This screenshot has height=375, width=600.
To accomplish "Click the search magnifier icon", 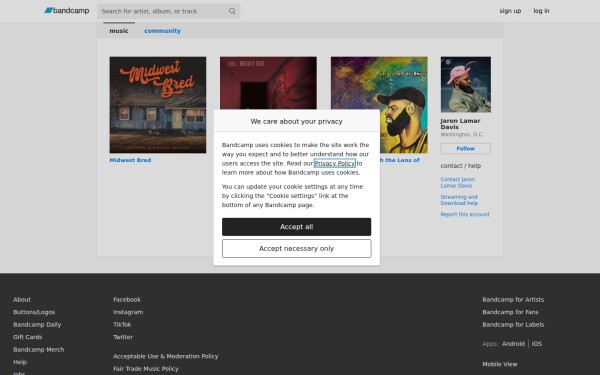I will click(x=232, y=11).
